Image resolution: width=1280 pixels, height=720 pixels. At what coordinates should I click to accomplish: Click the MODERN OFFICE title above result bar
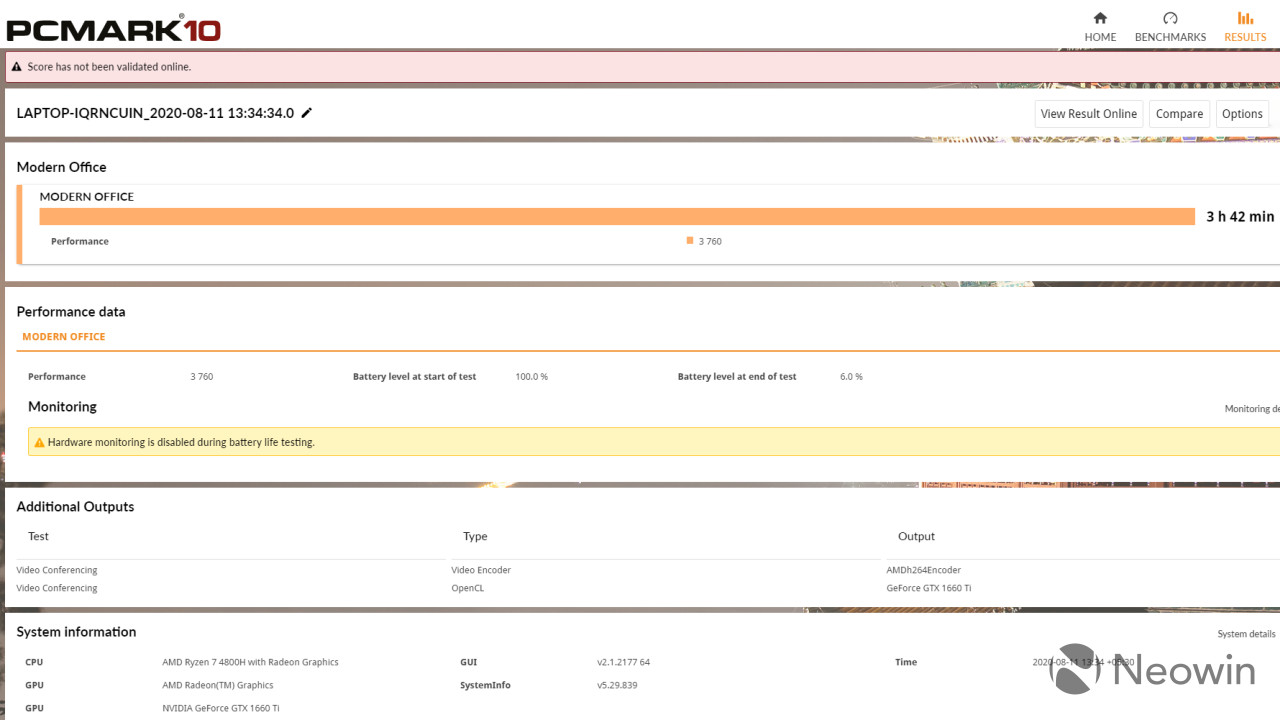(86, 197)
